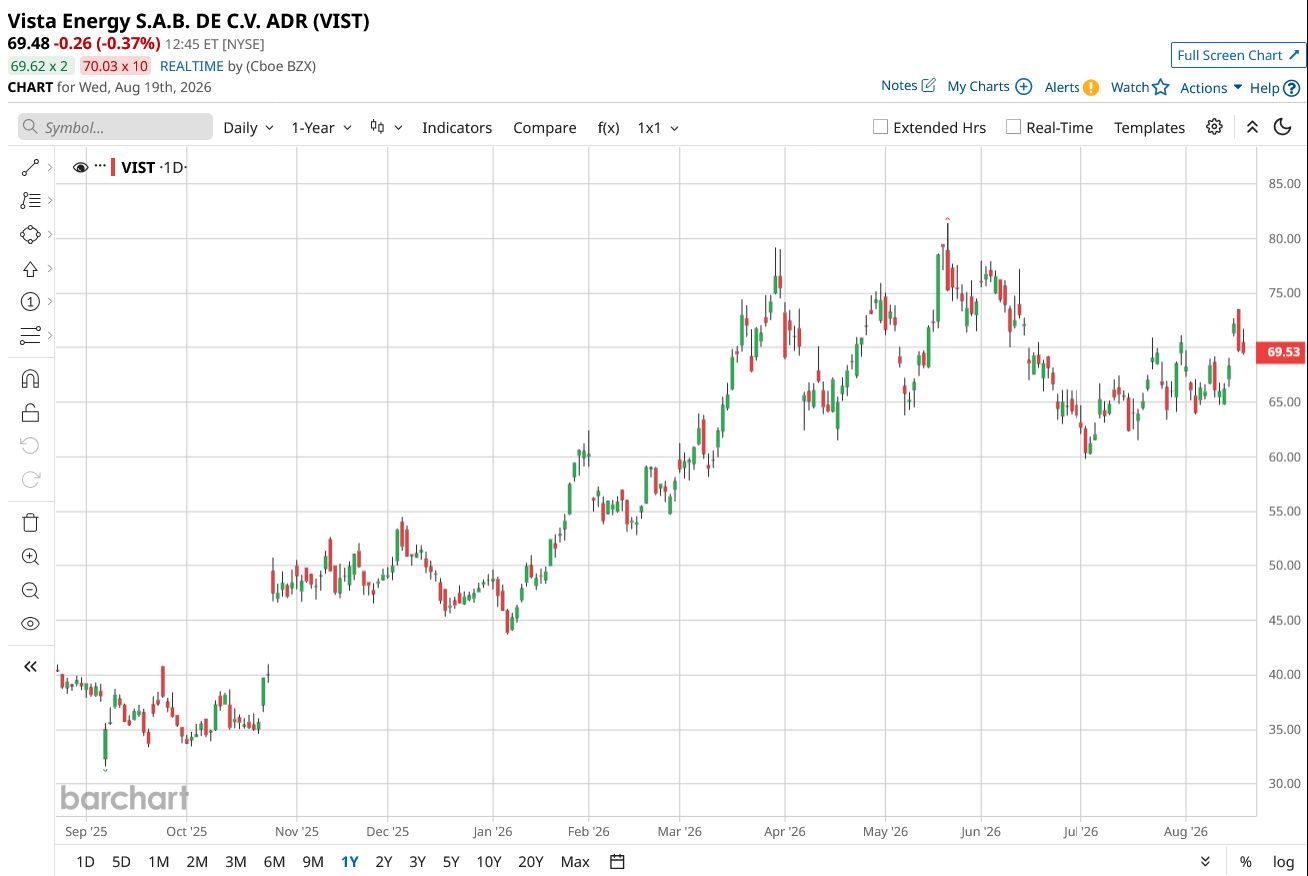This screenshot has height=876, width=1308.
Task: Focus the Symbol search field
Action: pyautogui.click(x=115, y=127)
